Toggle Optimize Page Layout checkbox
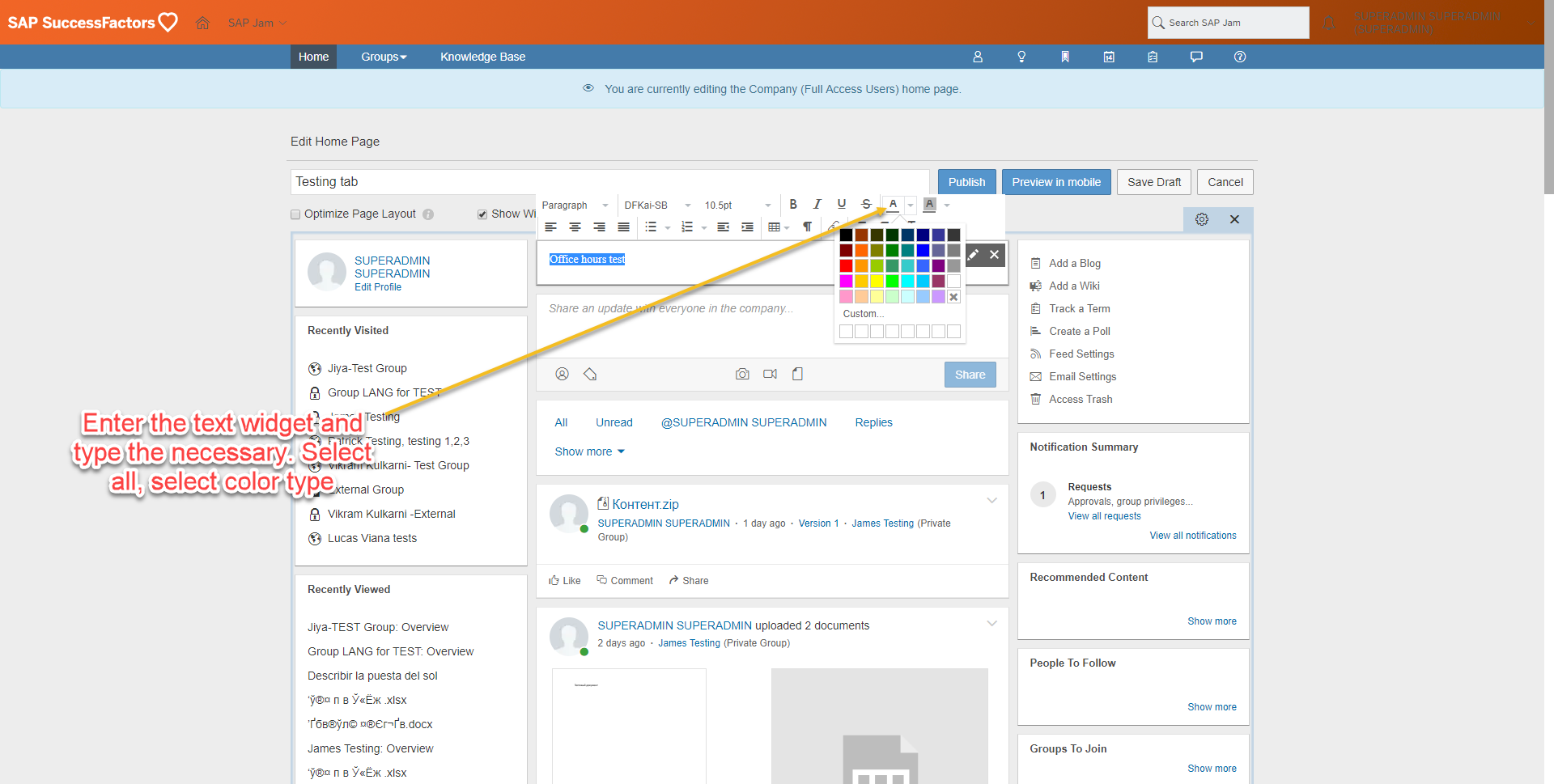This screenshot has height=784, width=1554. coord(295,214)
